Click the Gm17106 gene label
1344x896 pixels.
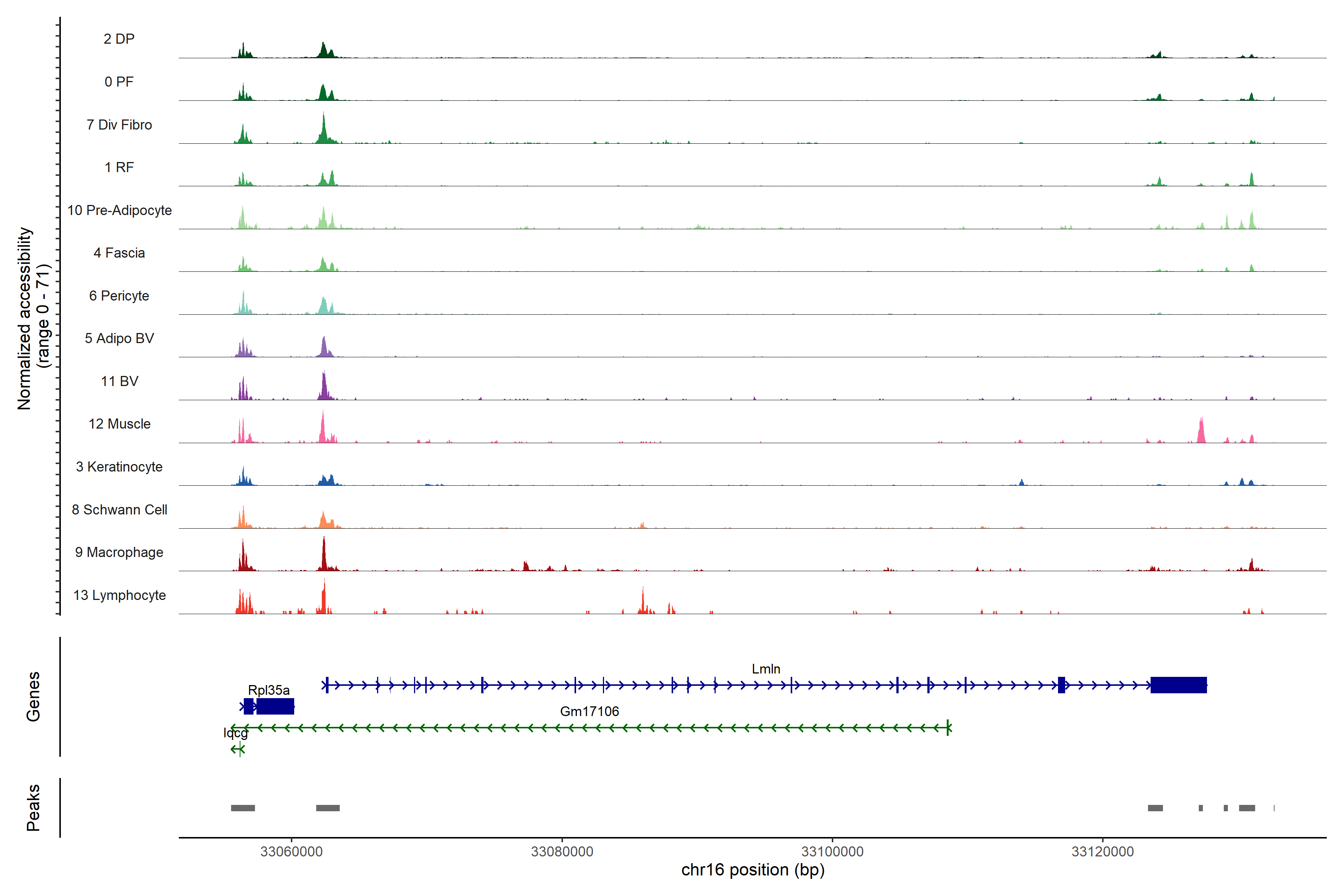pyautogui.click(x=589, y=712)
